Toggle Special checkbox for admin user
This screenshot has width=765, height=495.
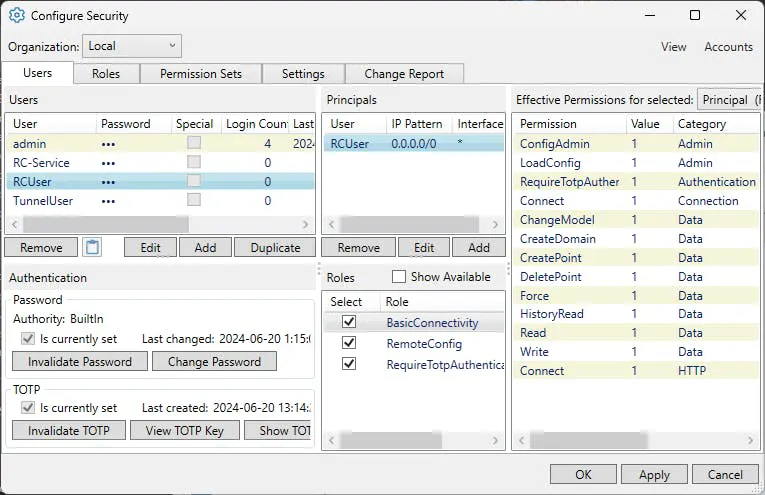(194, 144)
